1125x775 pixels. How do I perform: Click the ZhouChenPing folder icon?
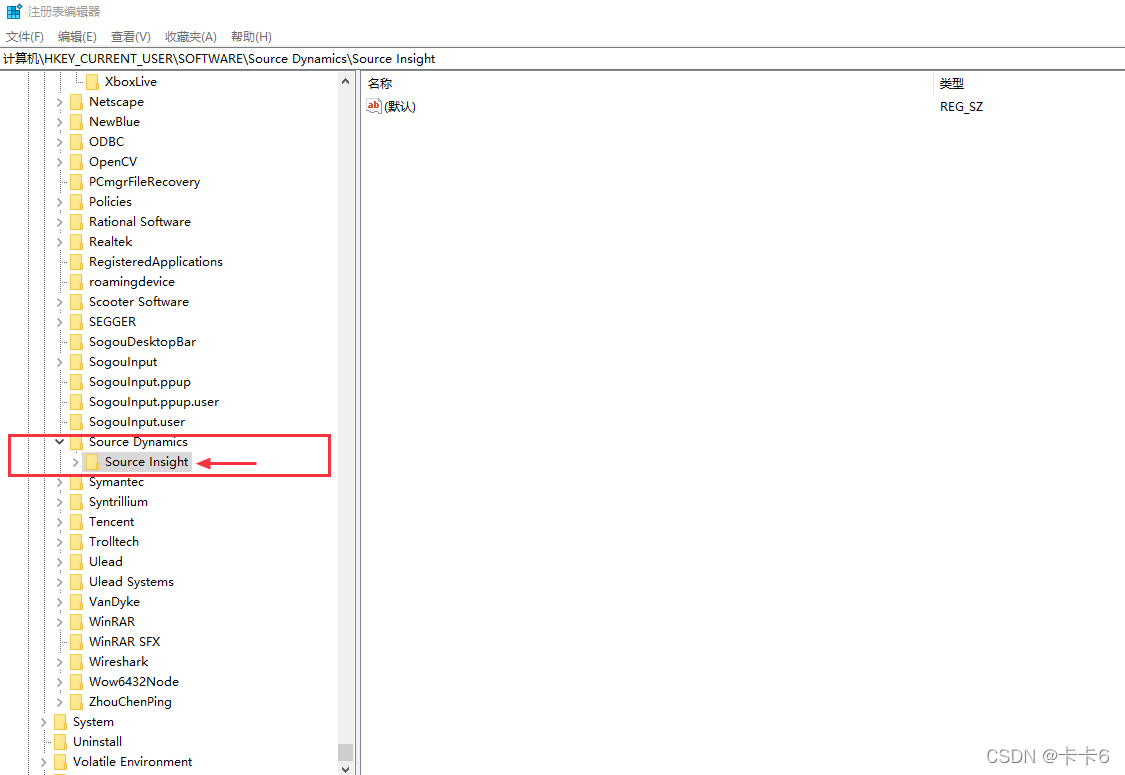click(77, 703)
